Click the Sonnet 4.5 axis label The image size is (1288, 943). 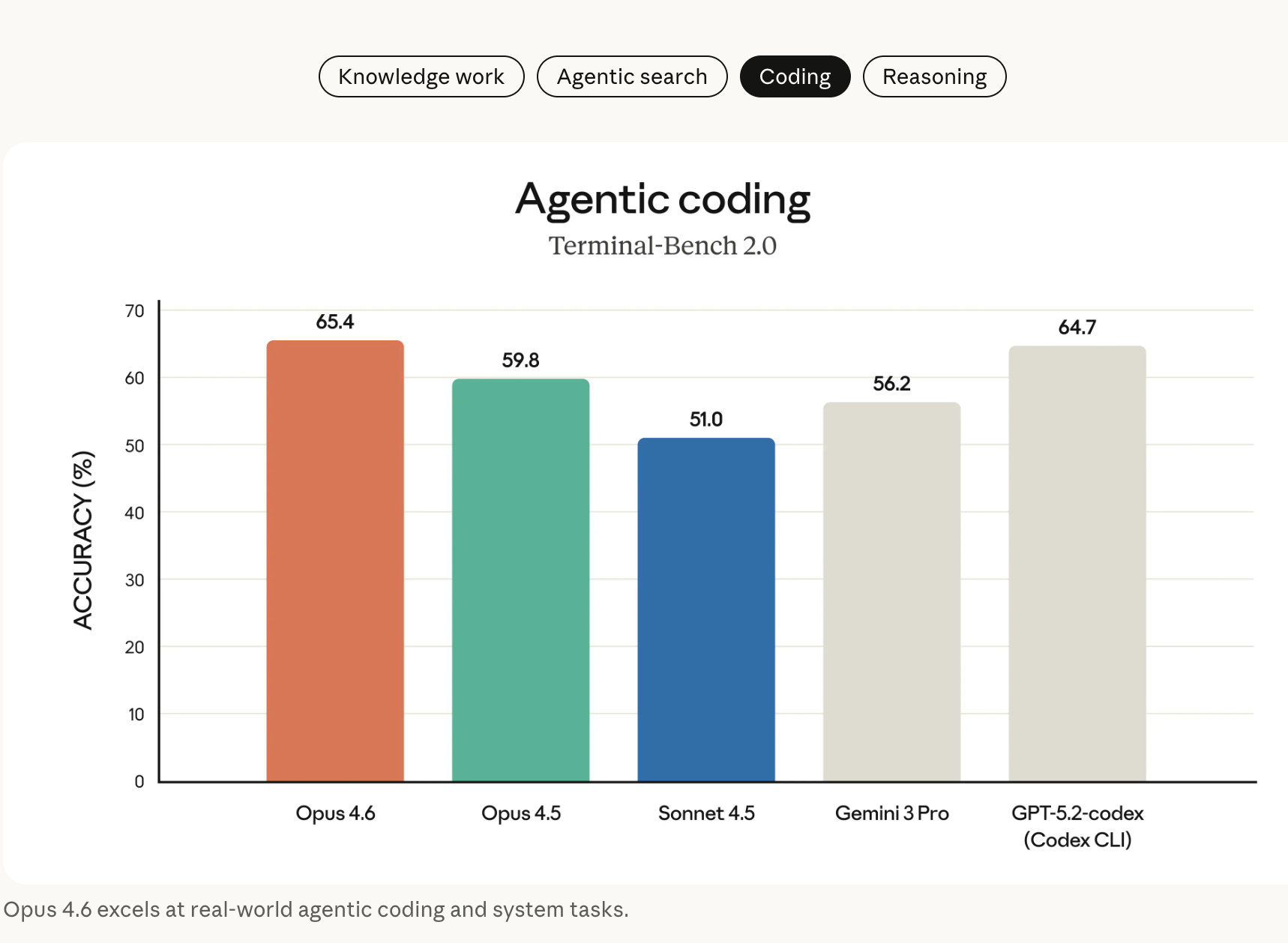pos(706,813)
